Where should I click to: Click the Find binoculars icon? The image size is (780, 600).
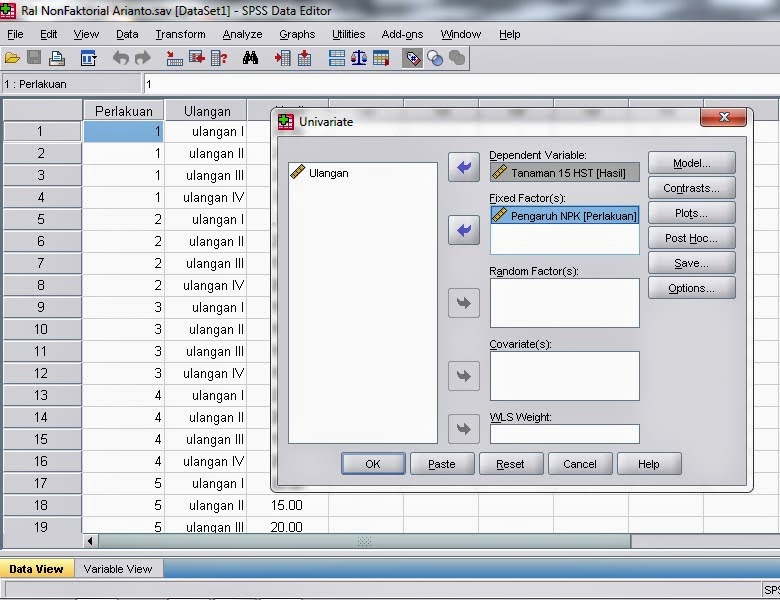pos(250,58)
